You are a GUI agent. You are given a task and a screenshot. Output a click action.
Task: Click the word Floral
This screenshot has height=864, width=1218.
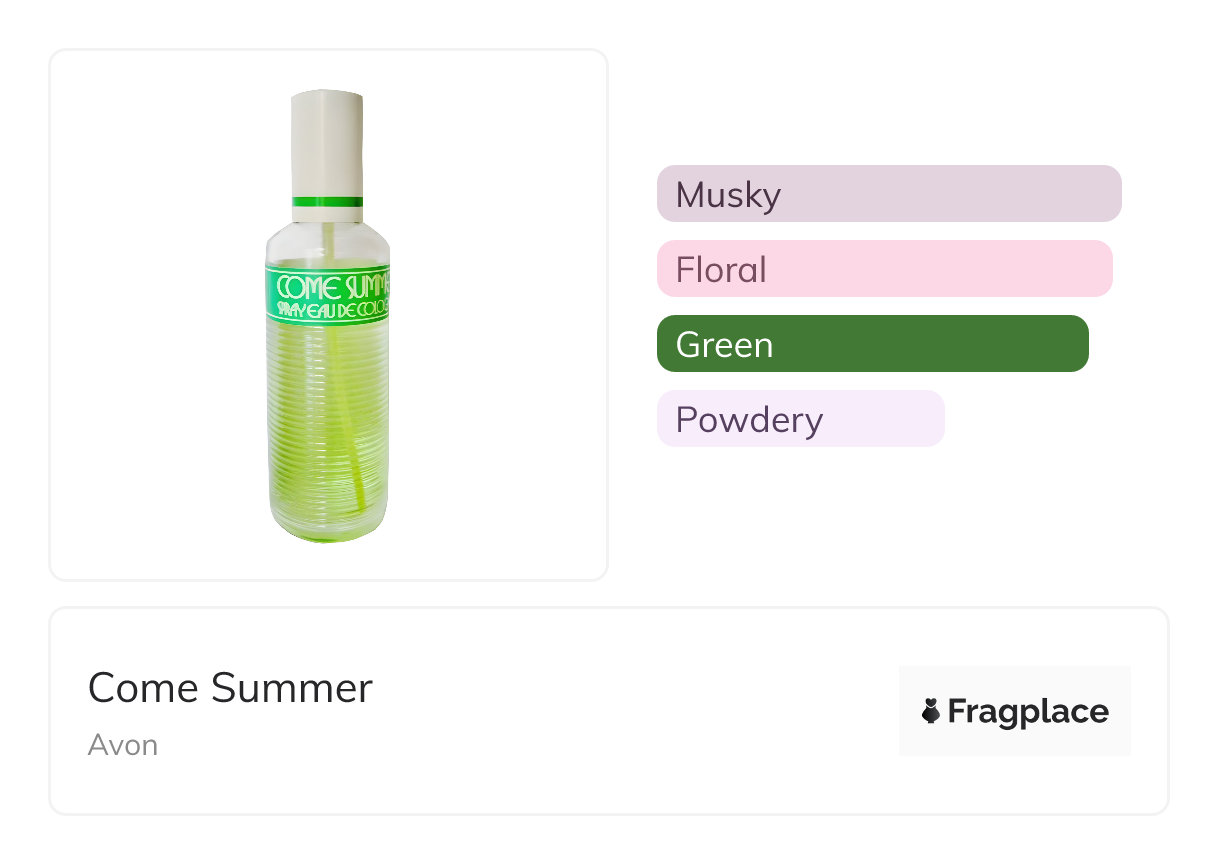720,269
